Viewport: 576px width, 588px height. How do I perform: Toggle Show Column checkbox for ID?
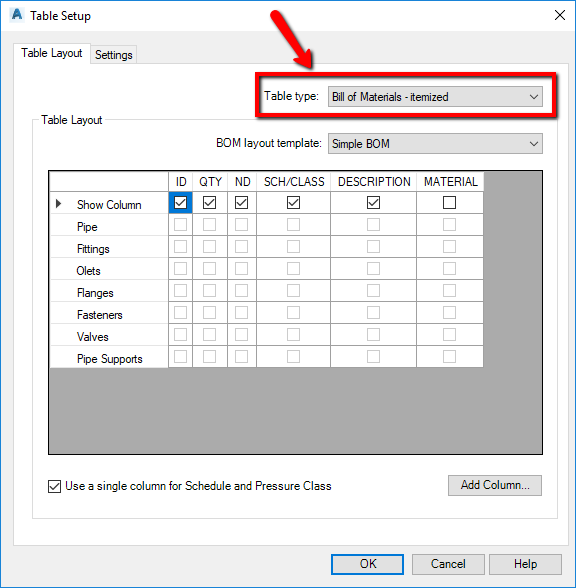[180, 202]
